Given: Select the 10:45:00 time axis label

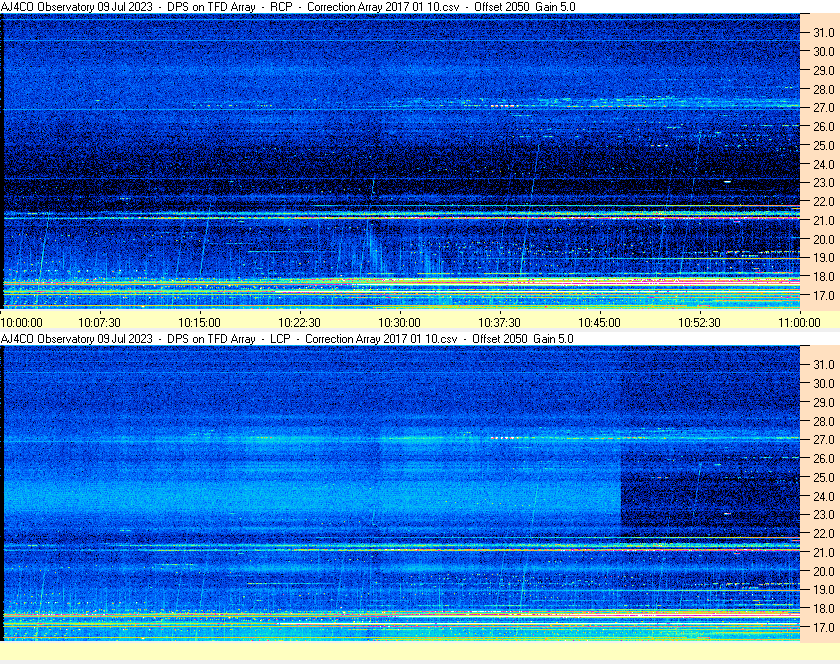Looking at the screenshot, I should [x=599, y=323].
